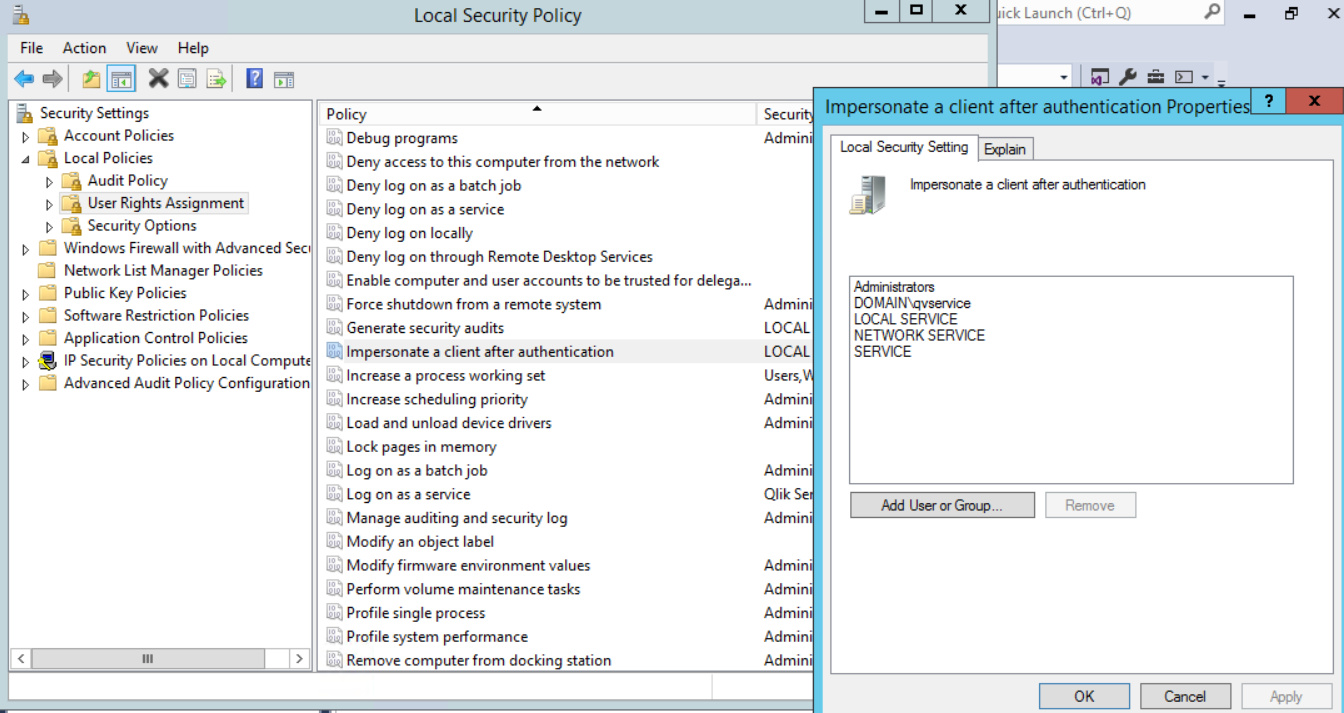Open Properties via the toolbar icon
The width and height of the screenshot is (1344, 713).
(187, 79)
